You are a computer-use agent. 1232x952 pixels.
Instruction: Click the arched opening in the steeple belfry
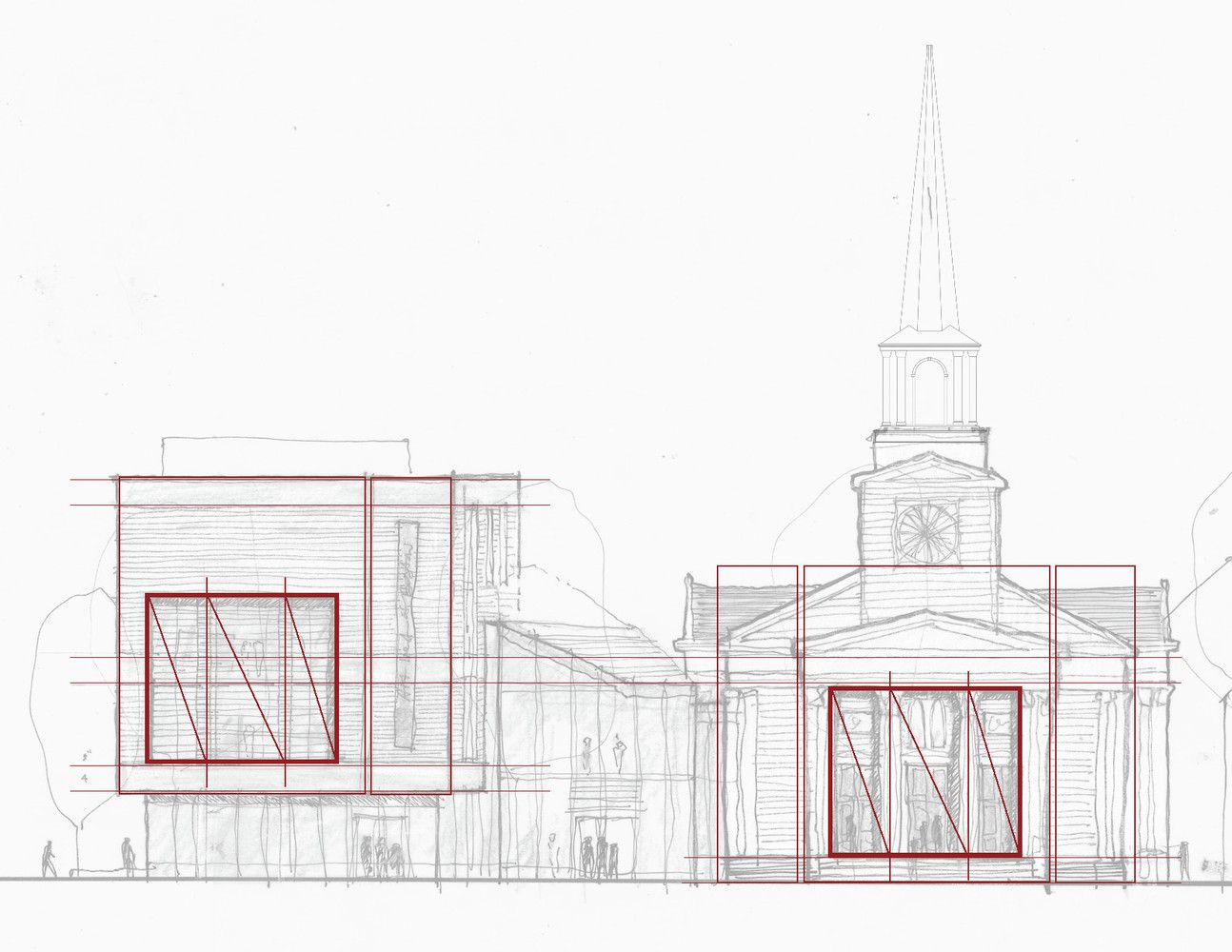[927, 390]
